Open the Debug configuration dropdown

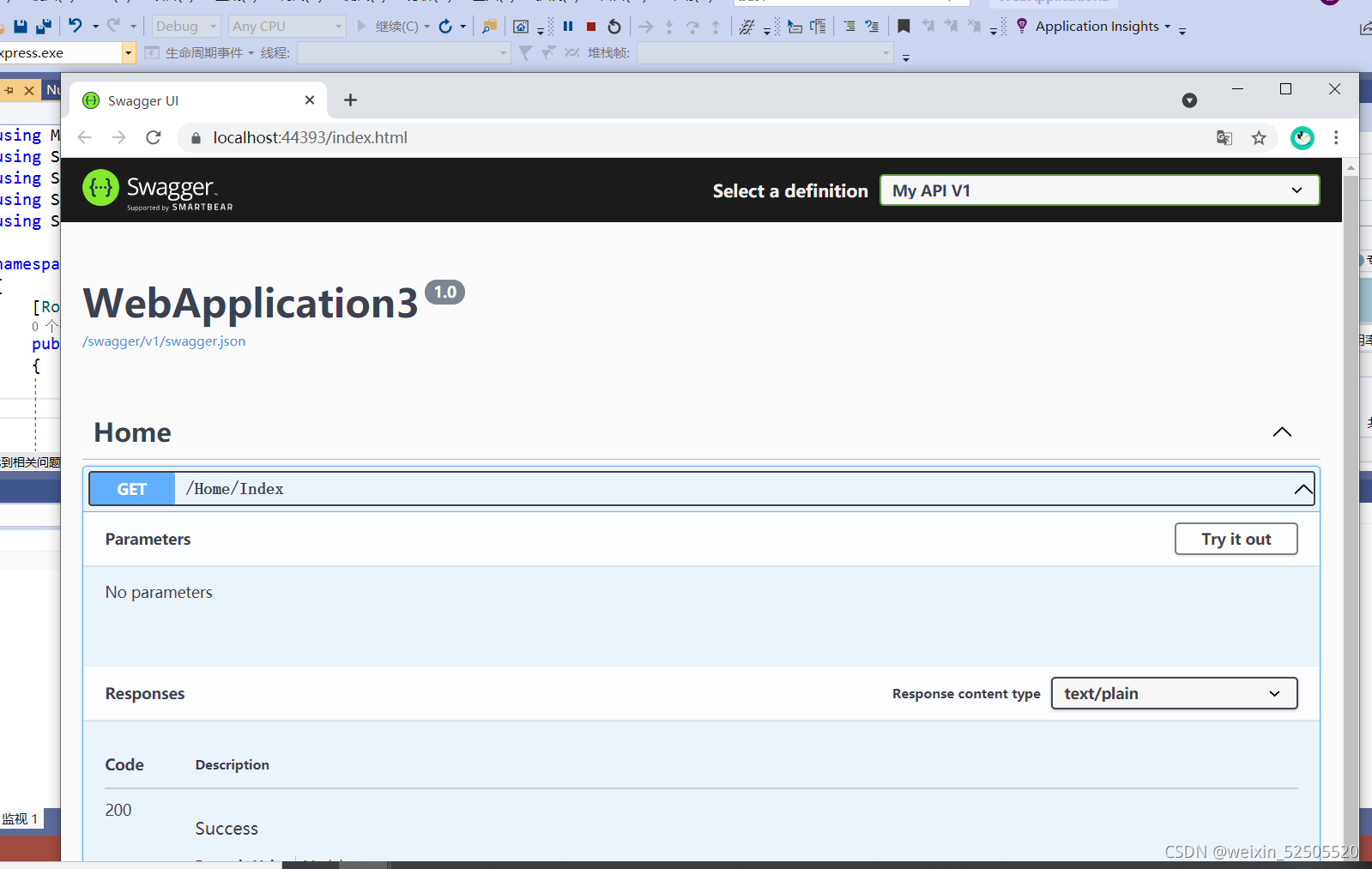pos(186,27)
